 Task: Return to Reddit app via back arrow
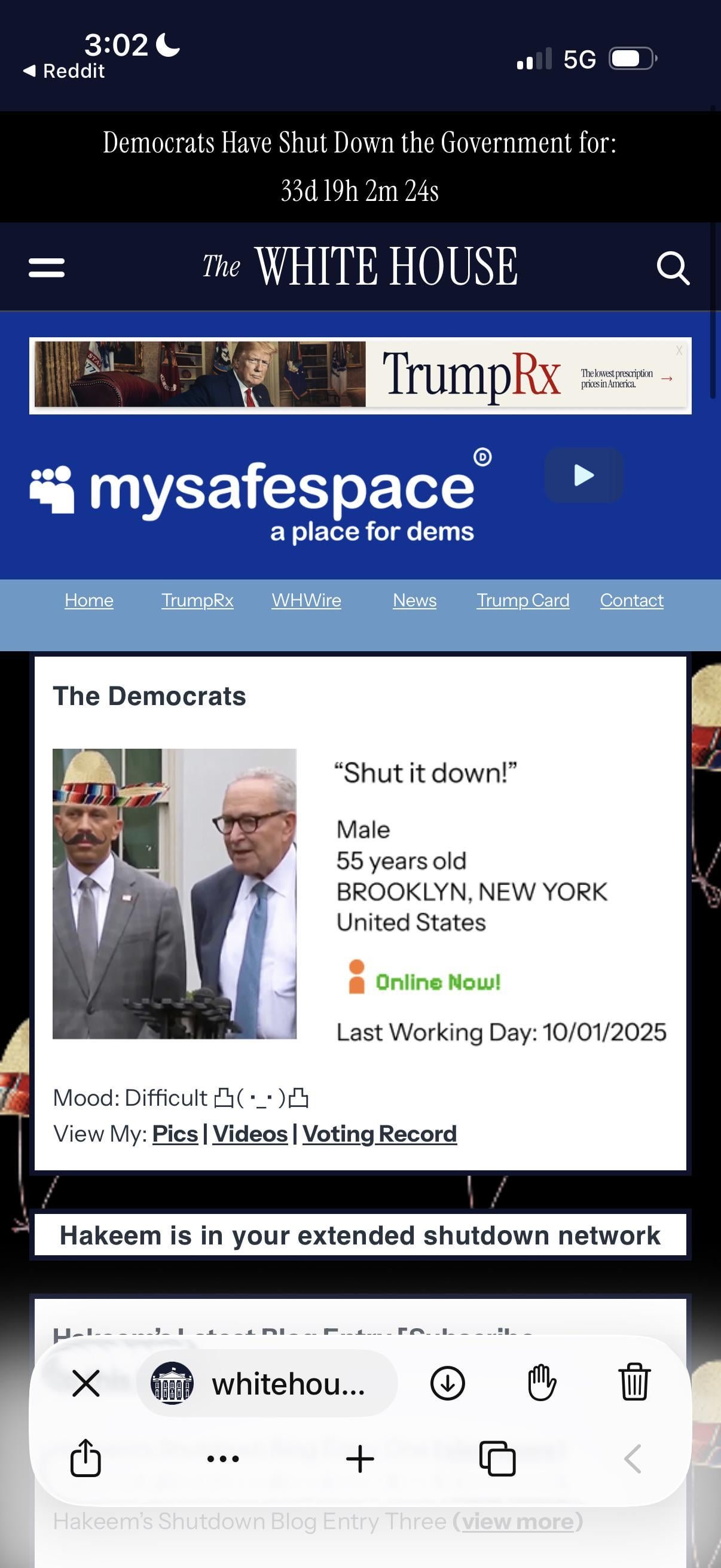pyautogui.click(x=64, y=71)
